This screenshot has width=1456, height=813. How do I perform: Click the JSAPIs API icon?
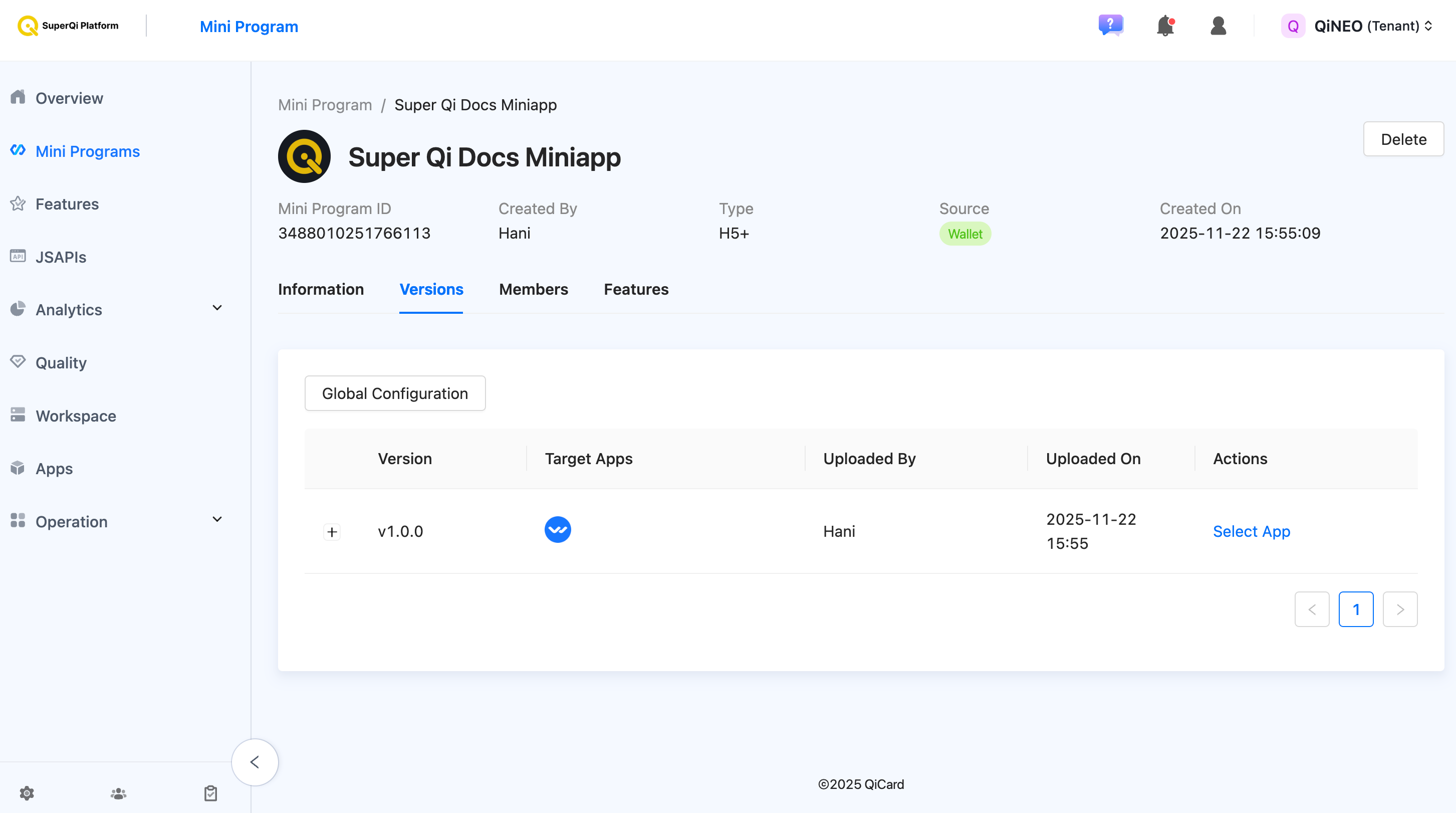(x=18, y=256)
